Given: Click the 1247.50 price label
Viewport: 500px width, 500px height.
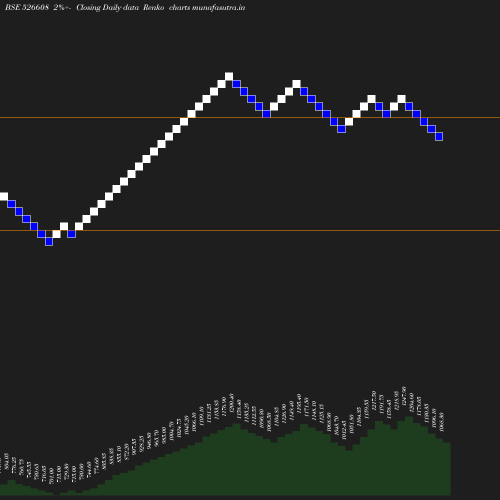Looking at the screenshot, I should point(404,396).
